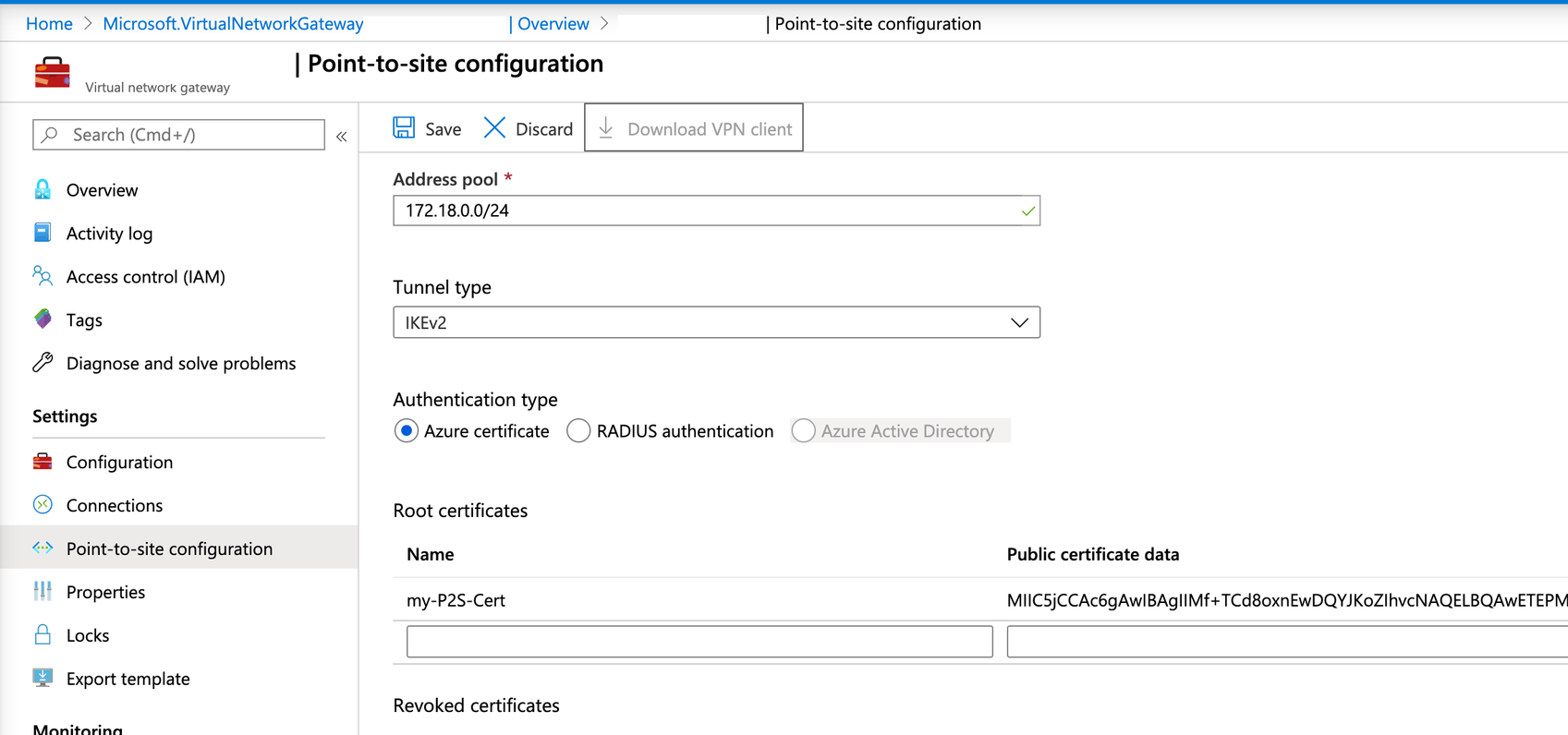Click the Properties bars icon
The height and width of the screenshot is (735, 1568).
click(43, 592)
